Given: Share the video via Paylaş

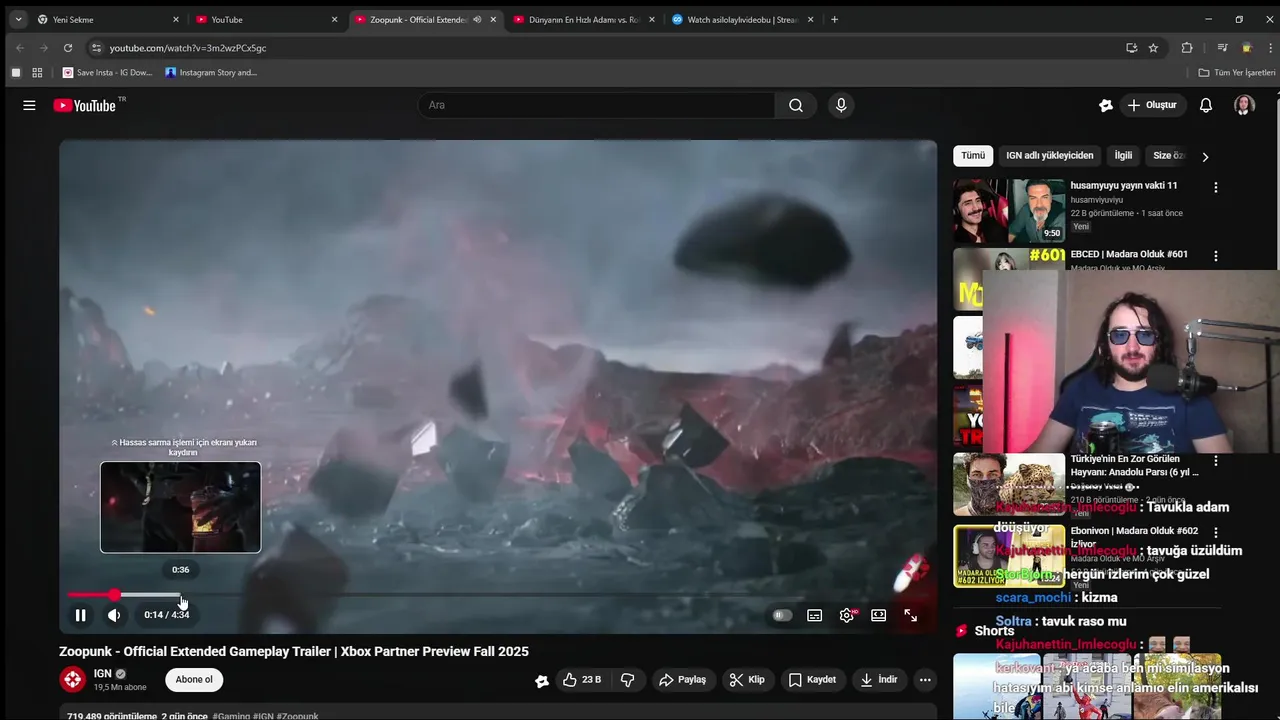Looking at the screenshot, I should [682, 680].
